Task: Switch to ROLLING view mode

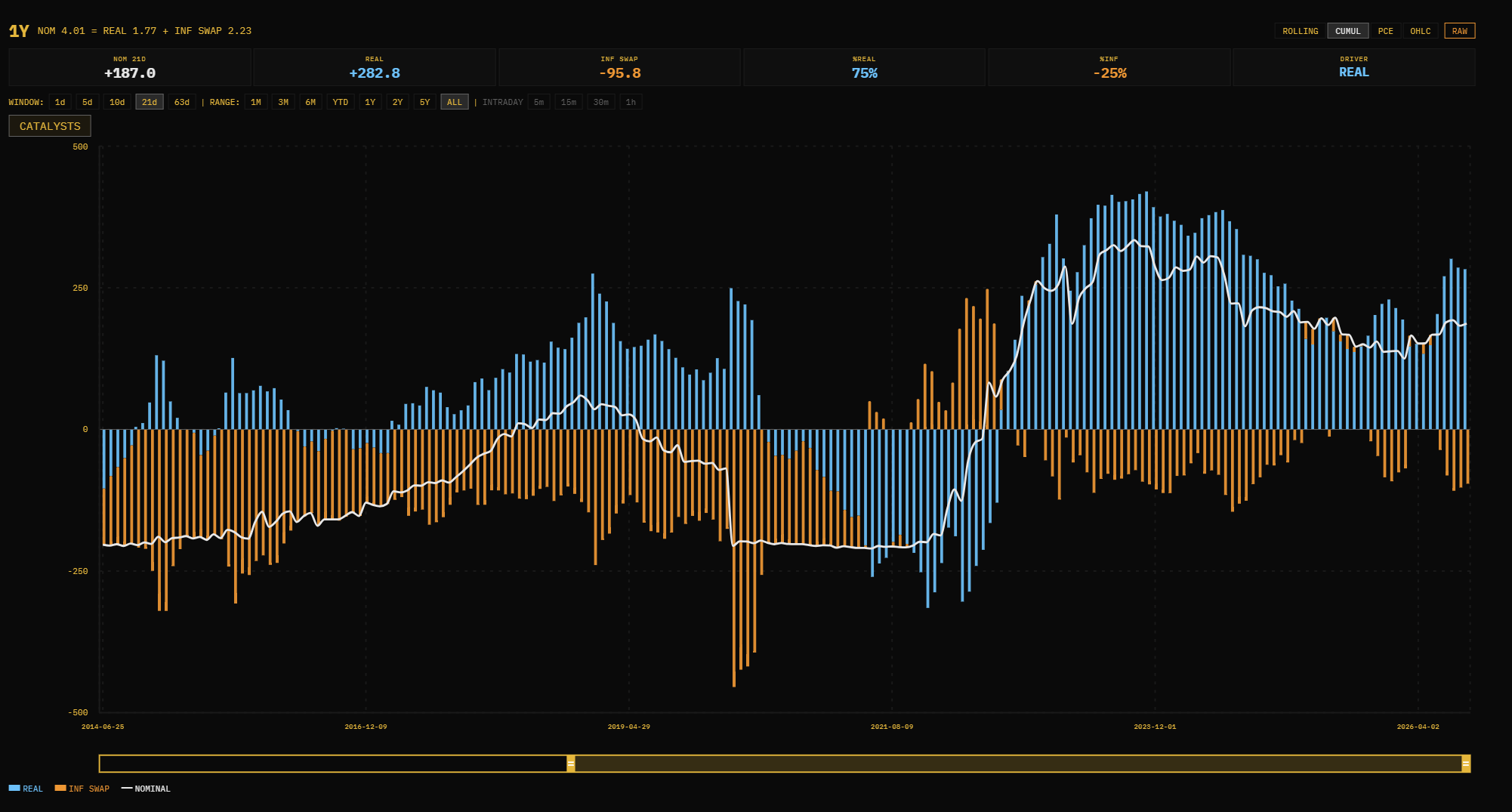Action: (1300, 31)
